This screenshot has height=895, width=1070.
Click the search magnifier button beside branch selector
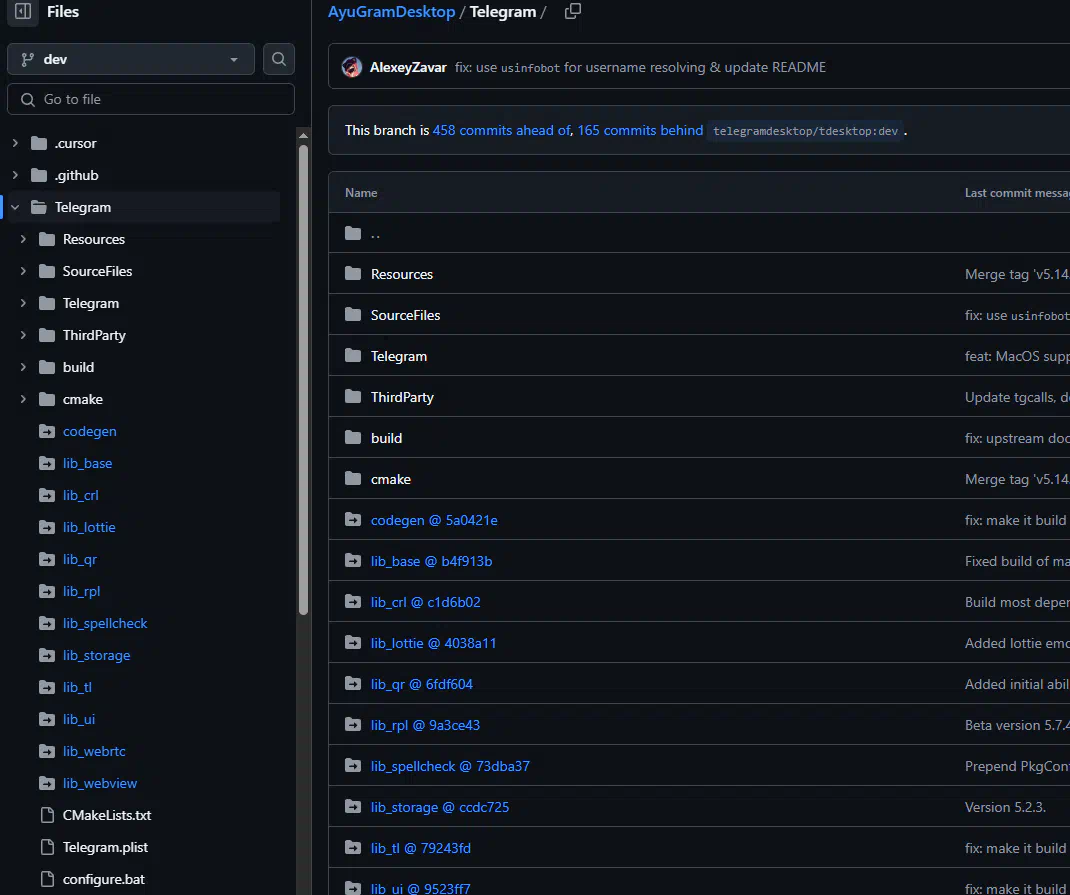(278, 59)
